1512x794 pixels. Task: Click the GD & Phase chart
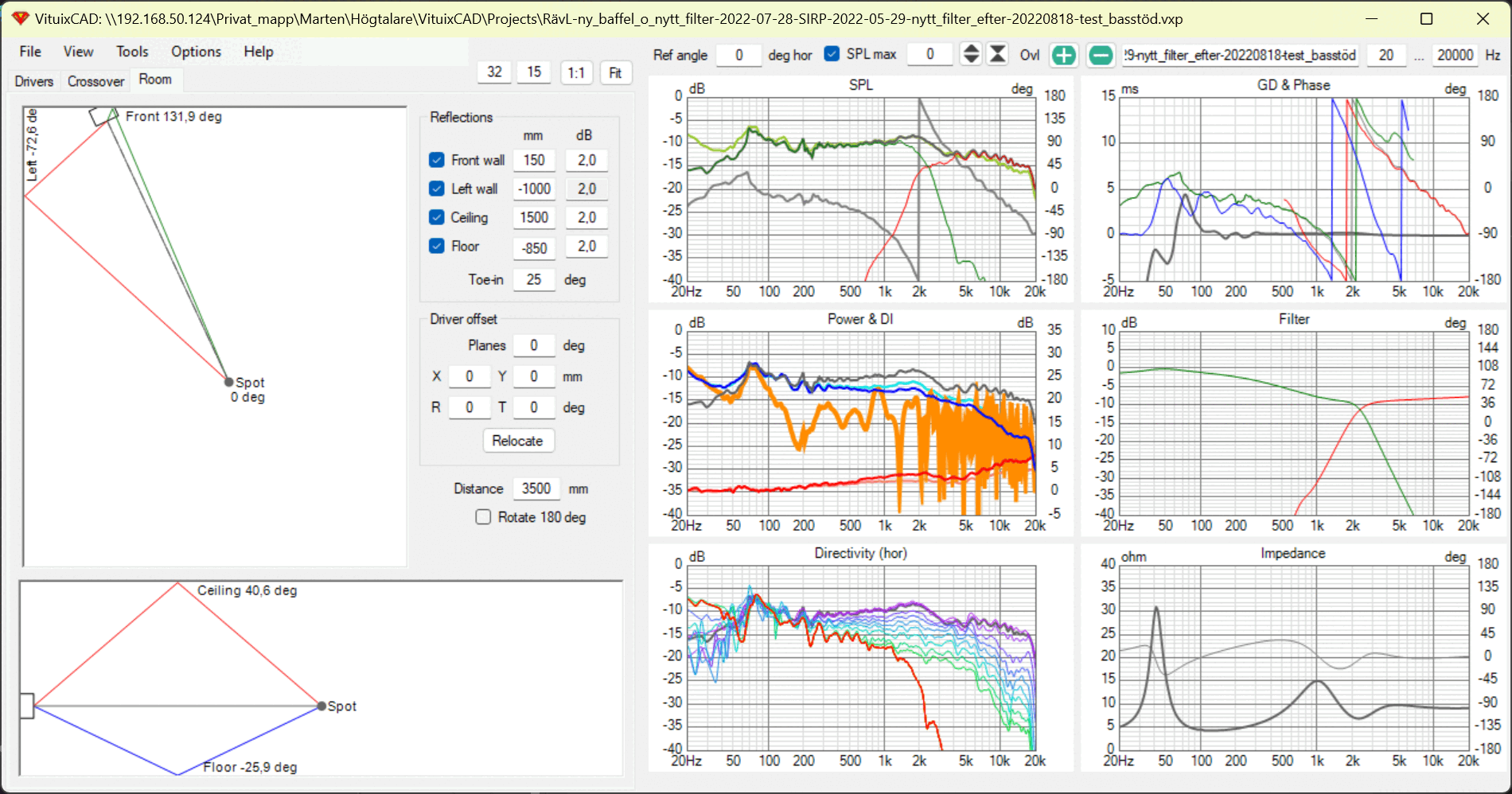click(x=1293, y=189)
